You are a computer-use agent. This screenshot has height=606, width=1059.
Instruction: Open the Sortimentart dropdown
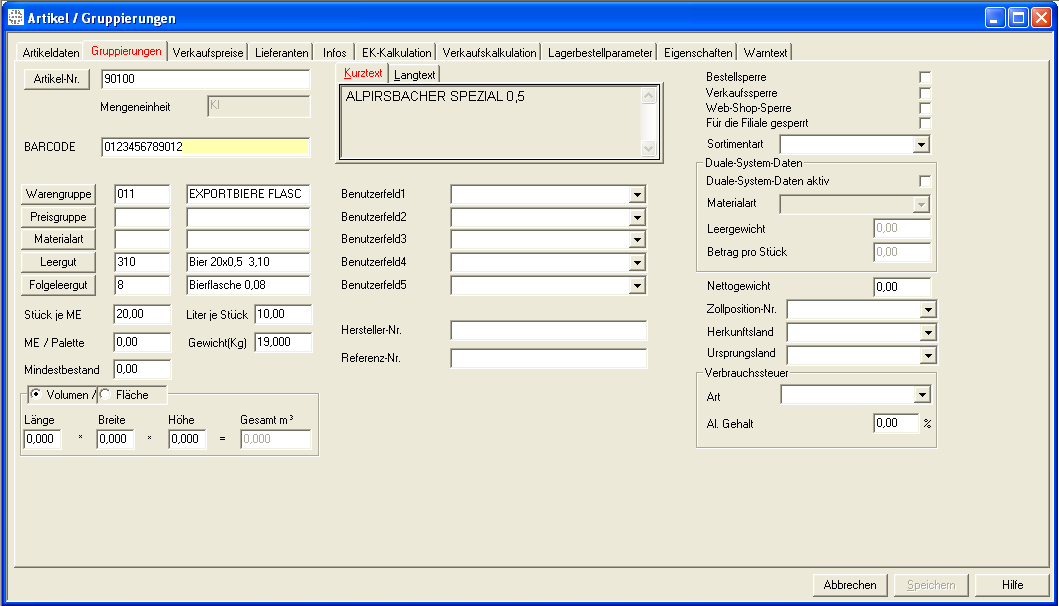(921, 145)
